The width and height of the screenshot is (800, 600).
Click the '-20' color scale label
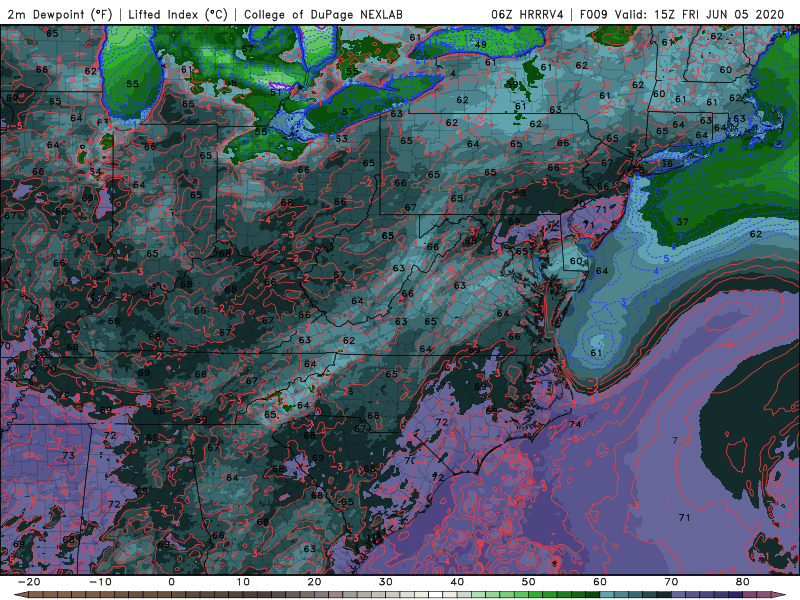pyautogui.click(x=29, y=582)
